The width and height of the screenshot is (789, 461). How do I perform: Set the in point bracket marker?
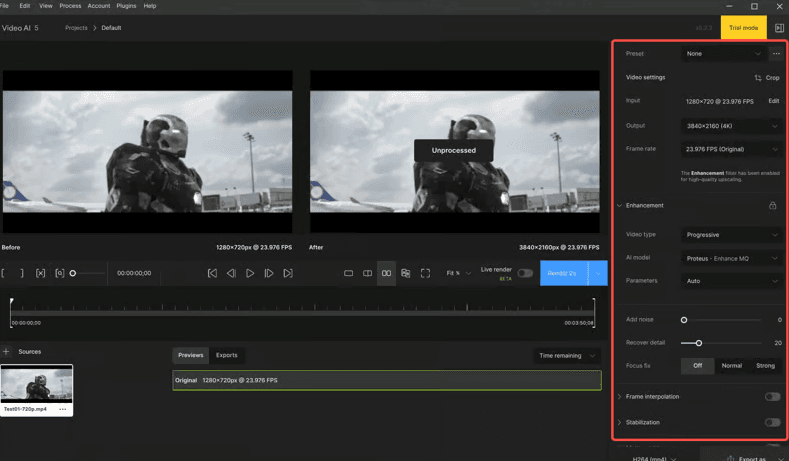[3, 273]
